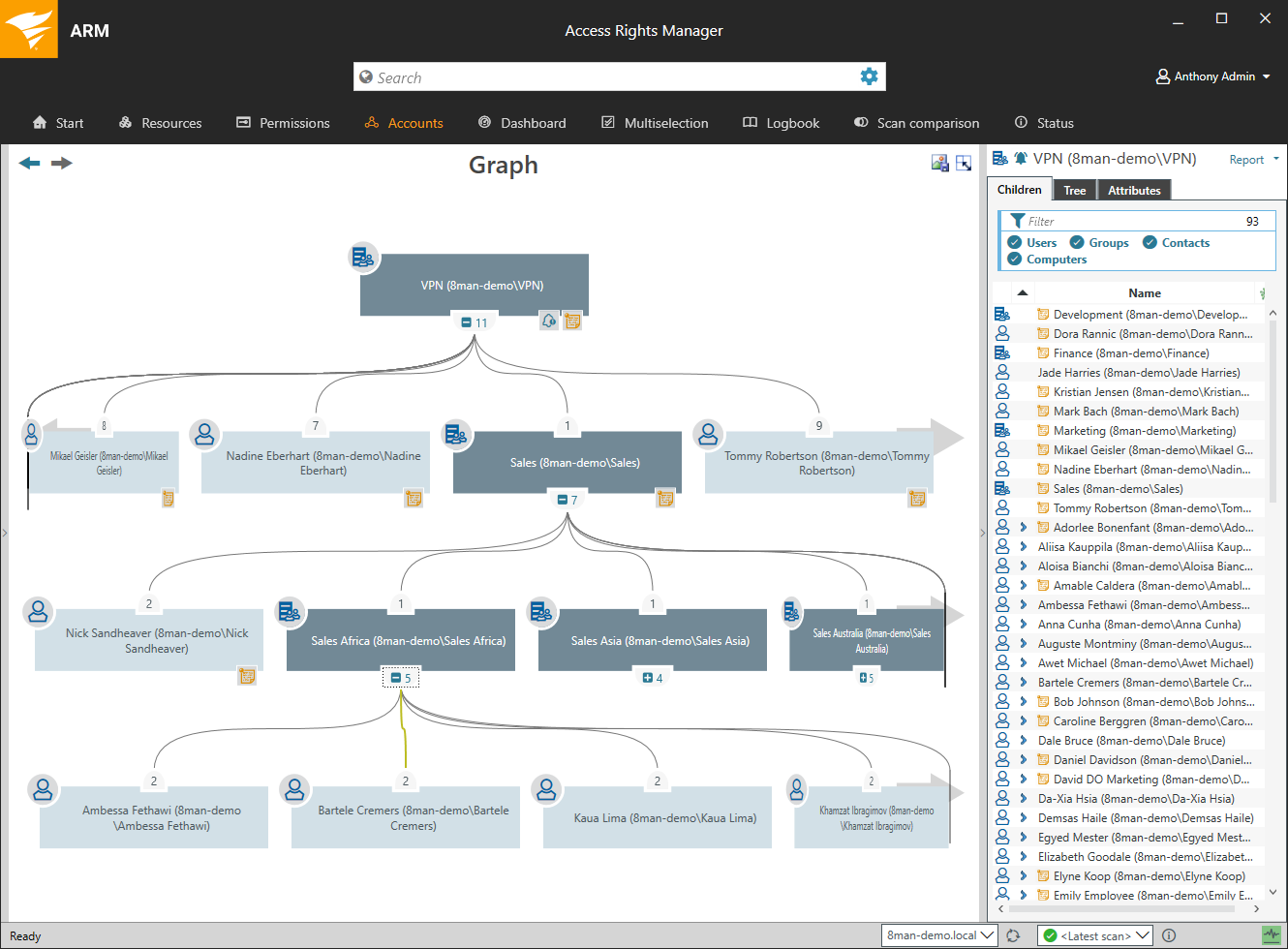Sort the list by Name column

click(1144, 292)
